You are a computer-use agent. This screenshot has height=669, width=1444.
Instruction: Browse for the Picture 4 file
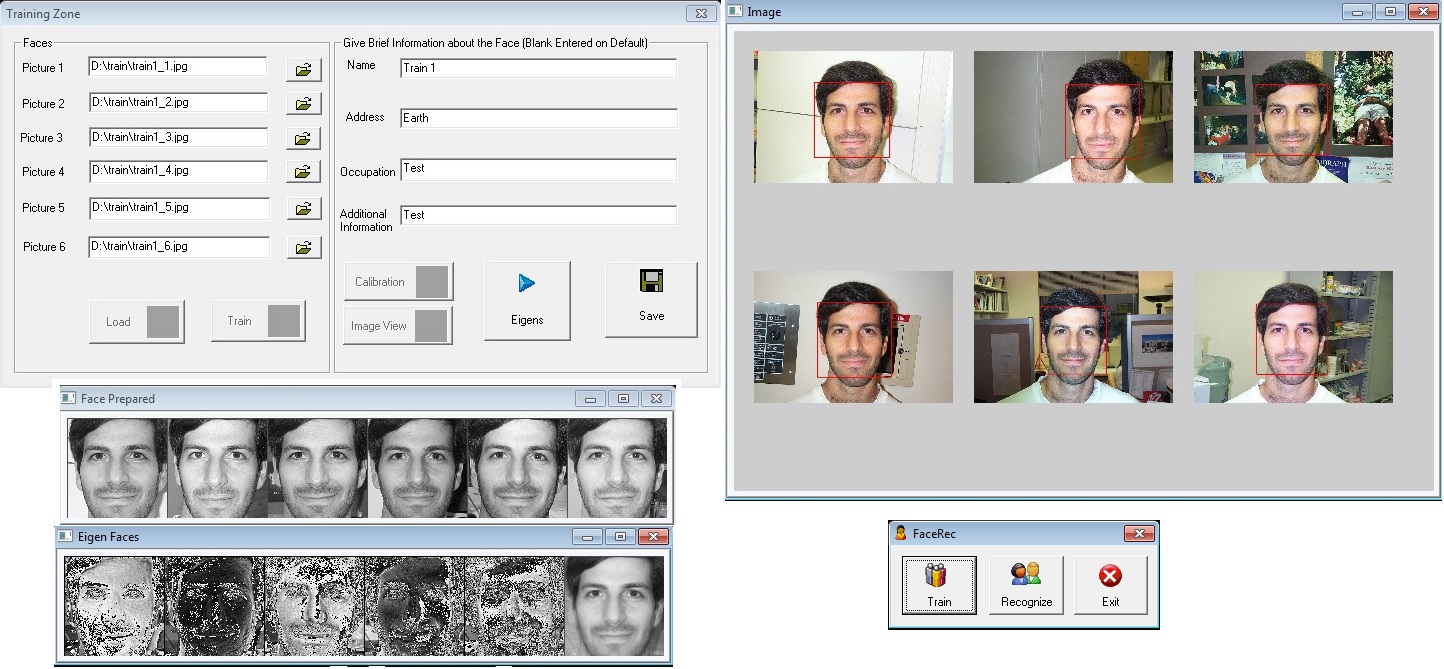click(x=304, y=172)
